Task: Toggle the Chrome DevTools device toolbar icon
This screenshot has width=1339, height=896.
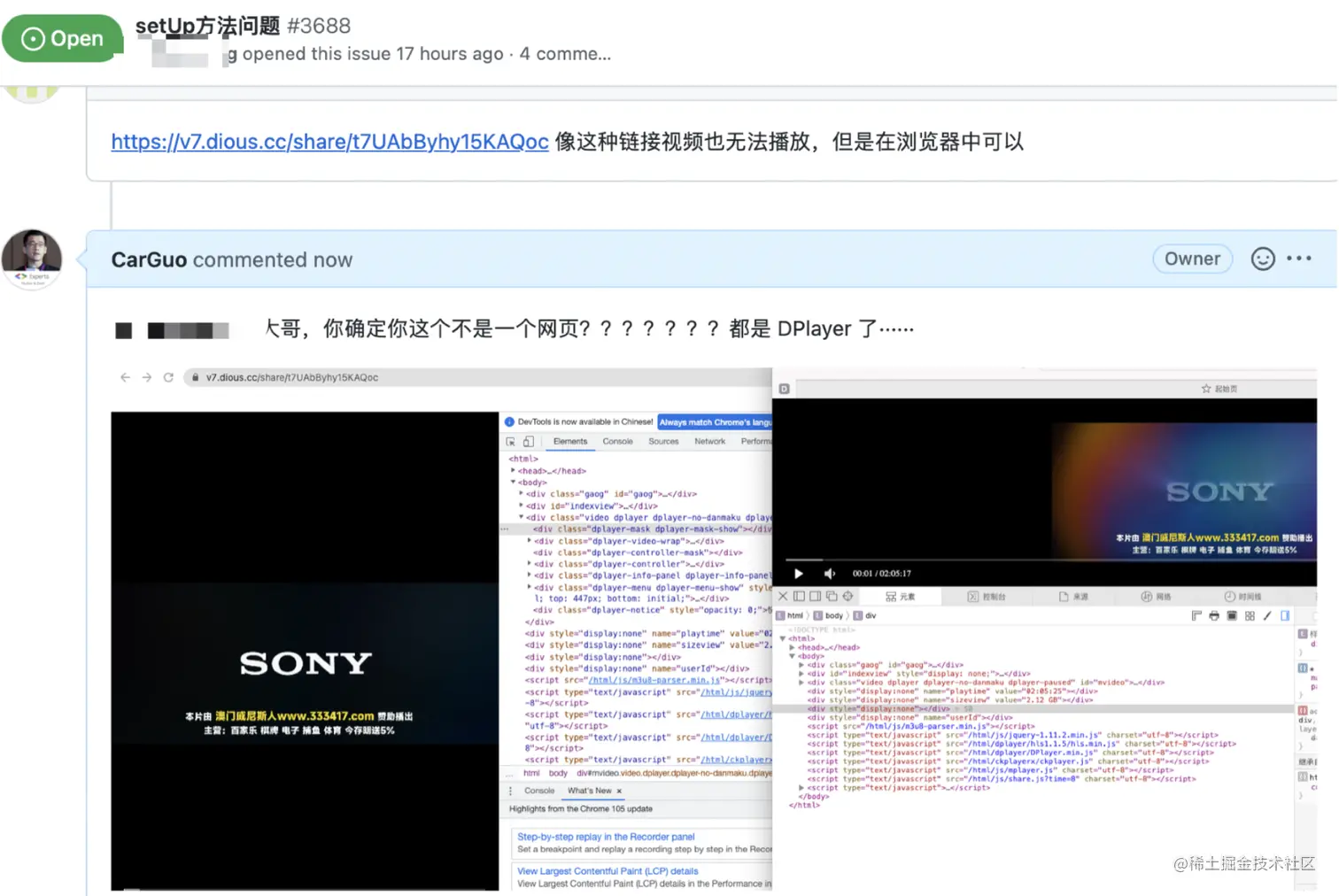Action: coord(529,441)
